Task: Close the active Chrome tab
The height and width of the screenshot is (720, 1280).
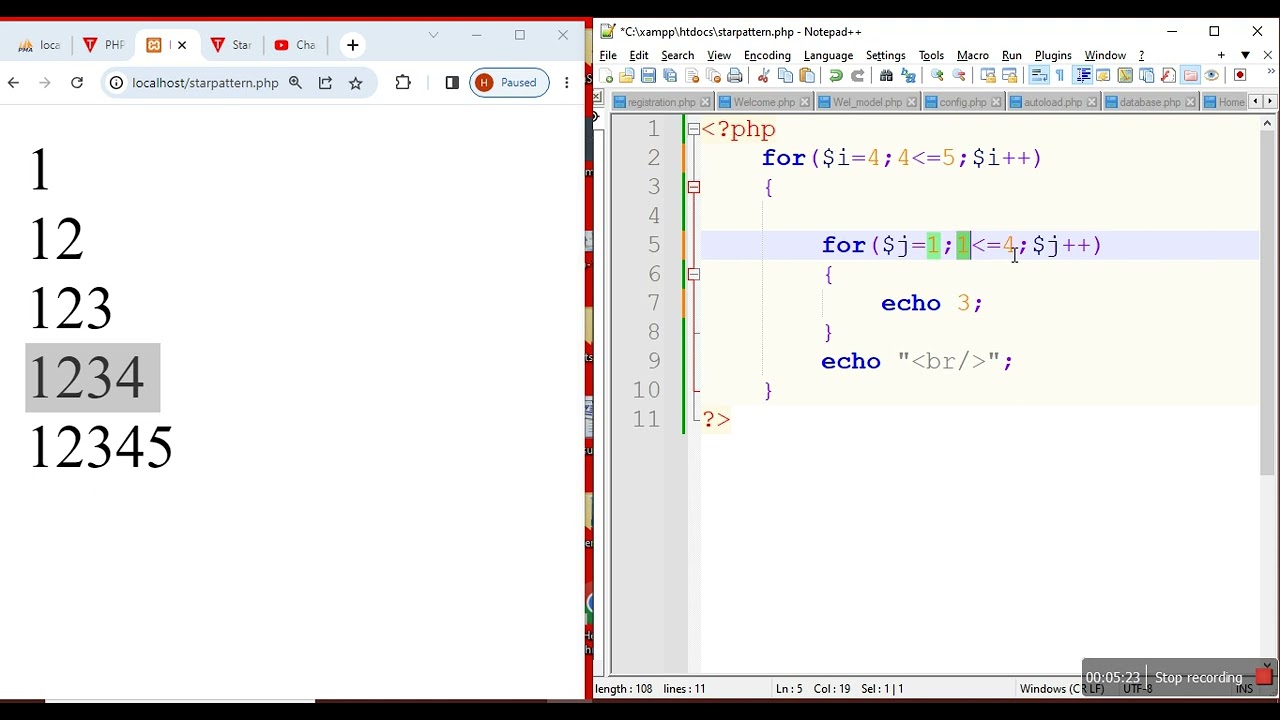Action: [x=182, y=45]
